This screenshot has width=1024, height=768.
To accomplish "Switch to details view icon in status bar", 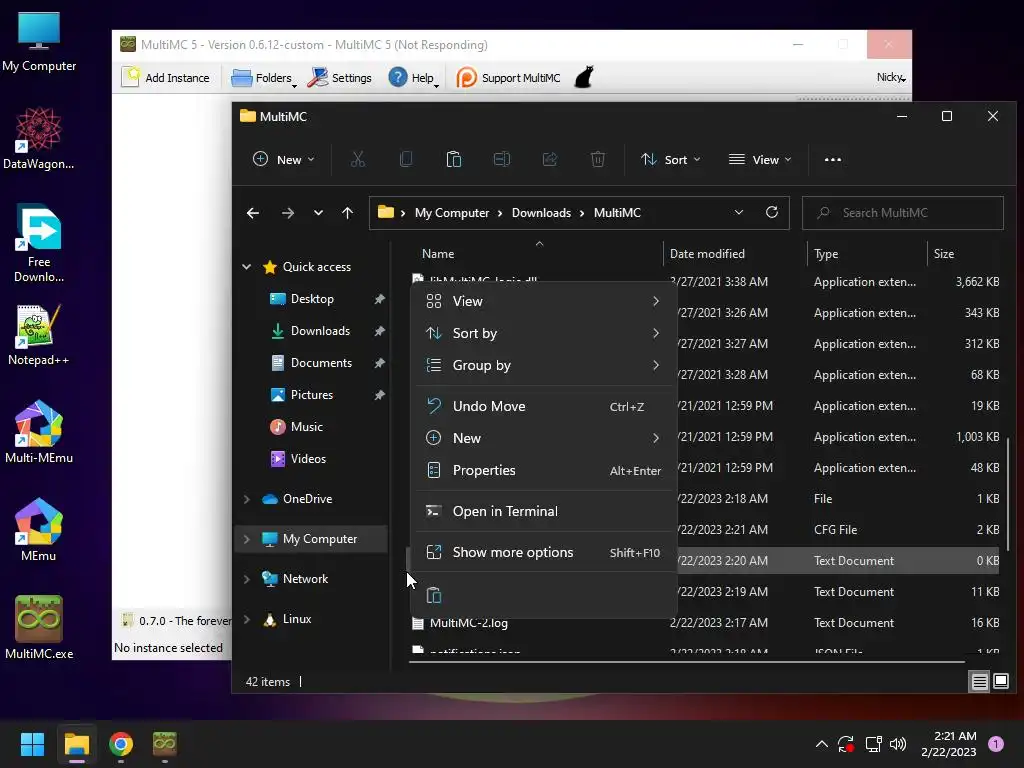I will tap(980, 682).
